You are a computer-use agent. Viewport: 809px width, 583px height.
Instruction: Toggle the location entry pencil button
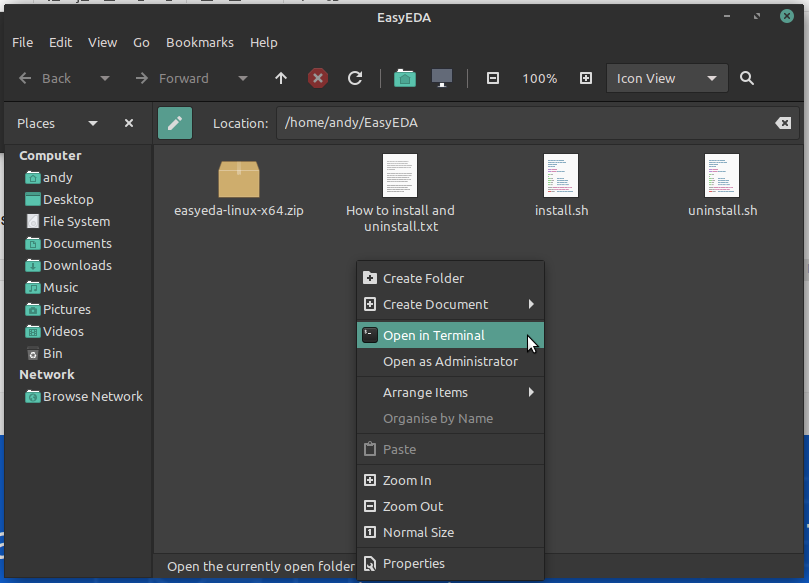[175, 123]
